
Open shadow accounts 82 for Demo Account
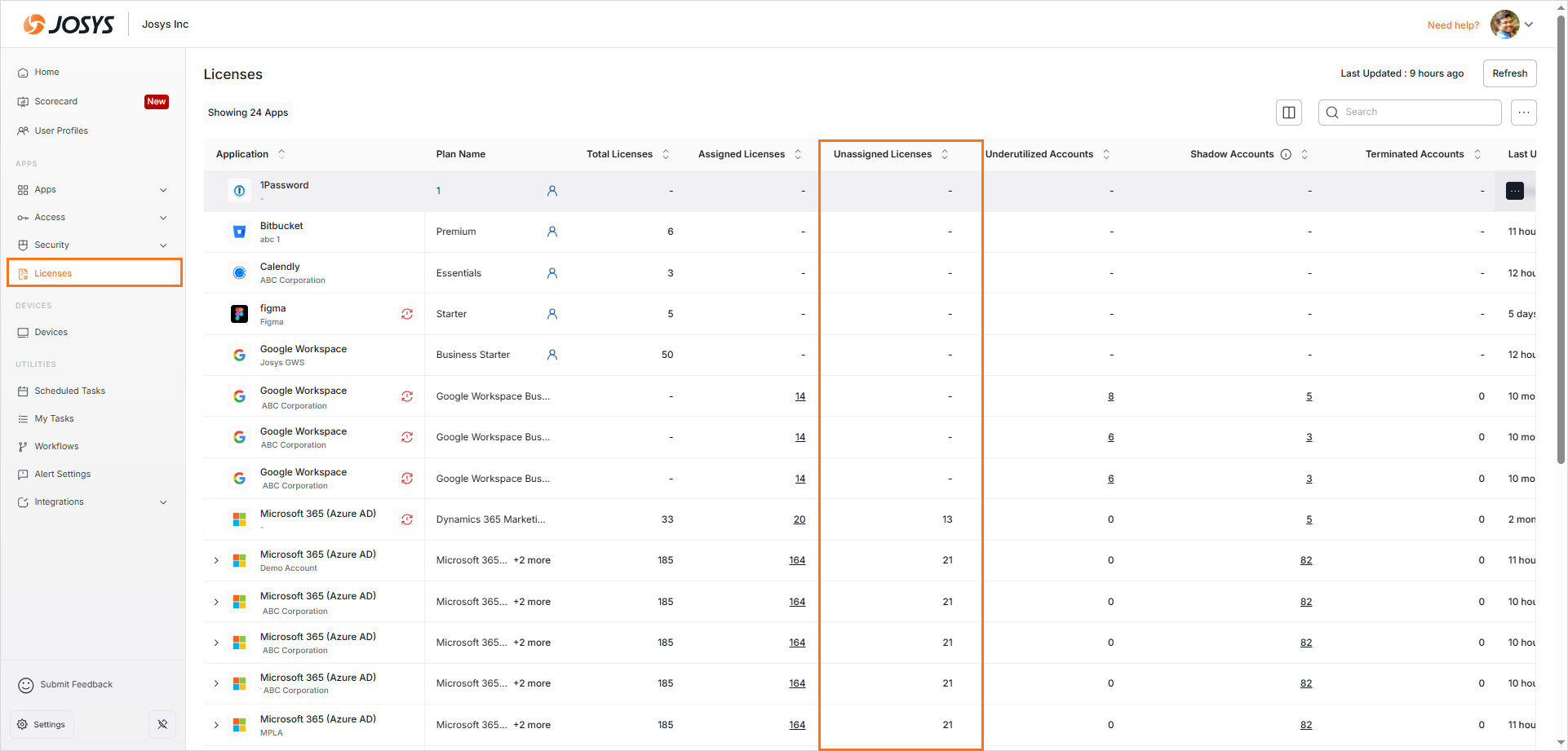coord(1306,560)
